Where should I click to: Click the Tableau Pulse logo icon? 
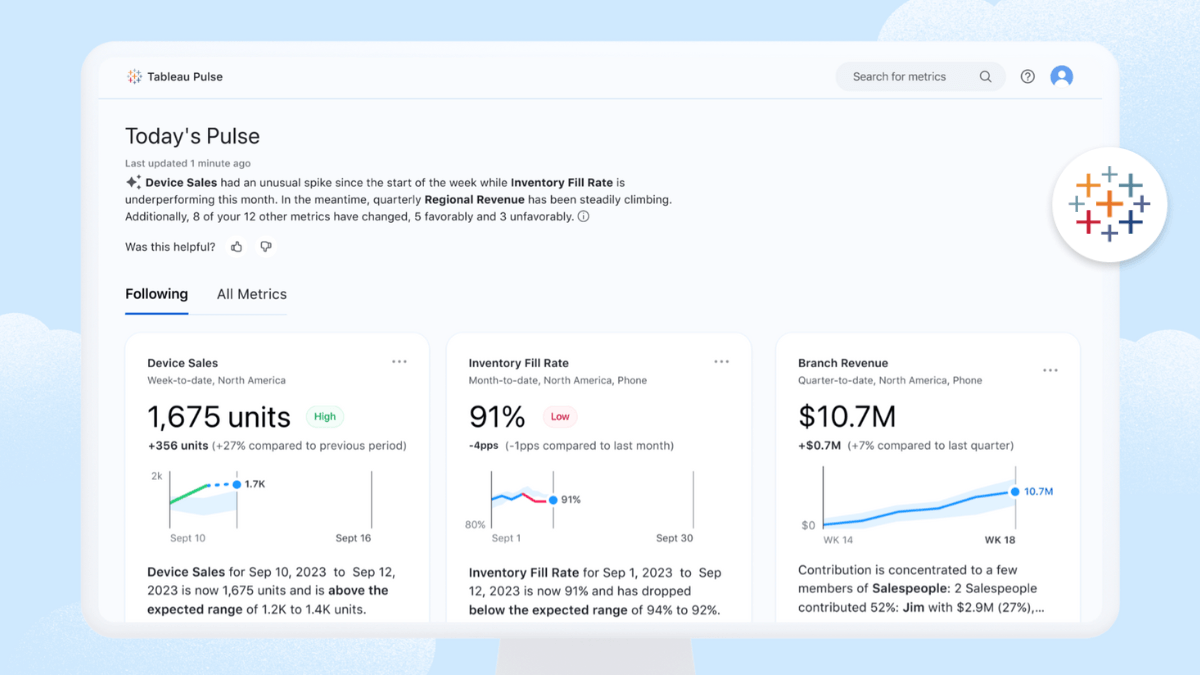pos(133,76)
